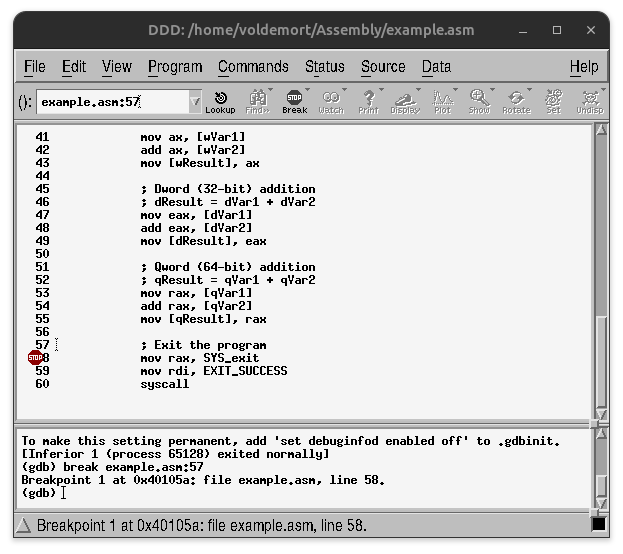Open the Edit menu
Viewport: 623px width, 554px height.
coord(74,66)
